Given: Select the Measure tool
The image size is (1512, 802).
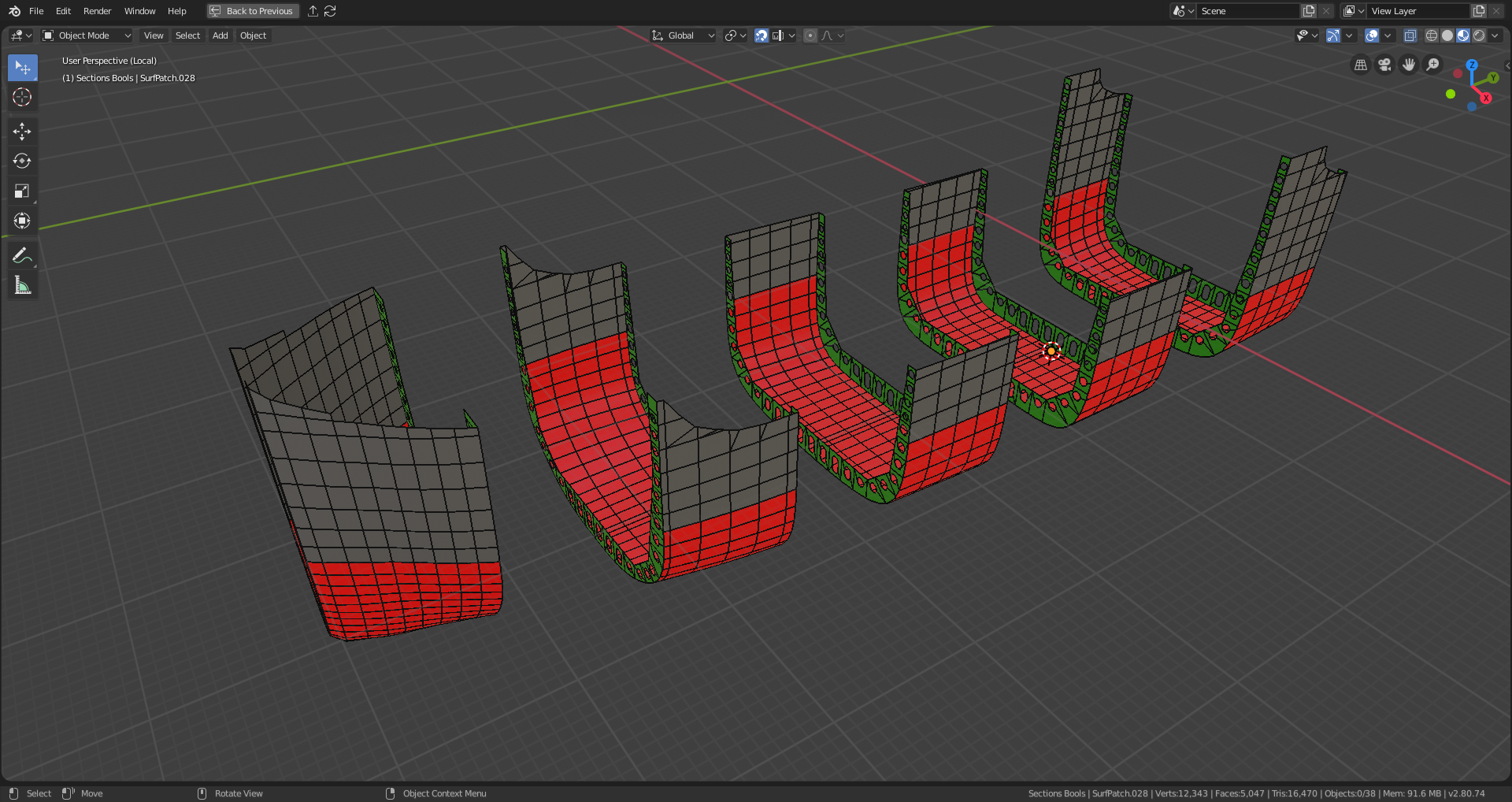Looking at the screenshot, I should [22, 285].
